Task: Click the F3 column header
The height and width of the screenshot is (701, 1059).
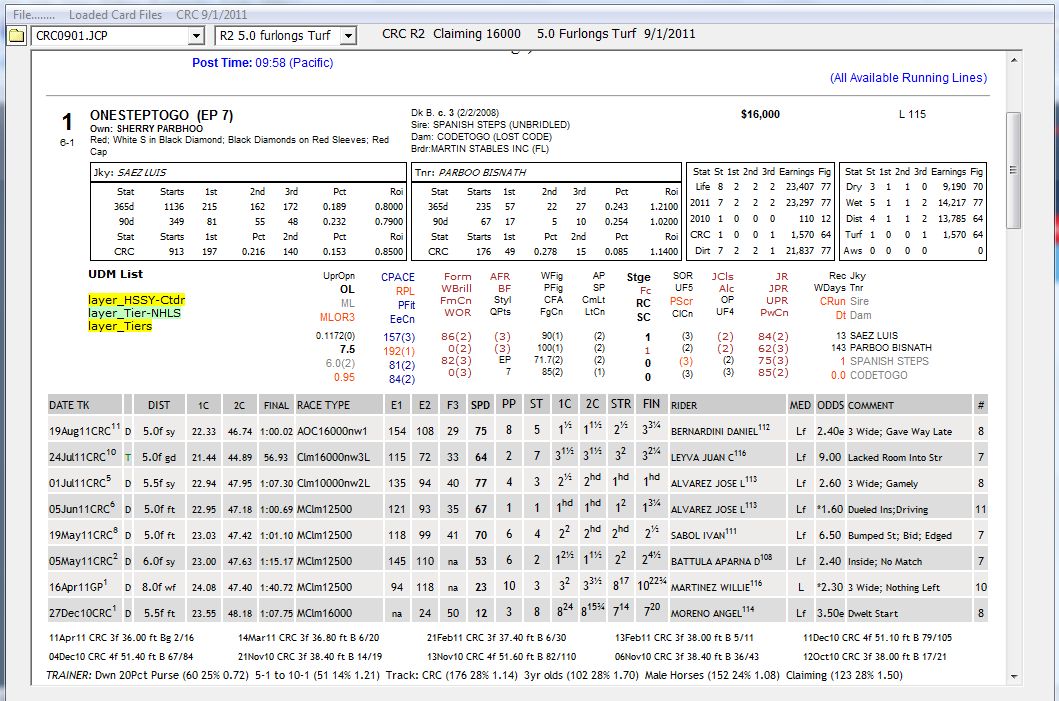Action: pyautogui.click(x=453, y=405)
